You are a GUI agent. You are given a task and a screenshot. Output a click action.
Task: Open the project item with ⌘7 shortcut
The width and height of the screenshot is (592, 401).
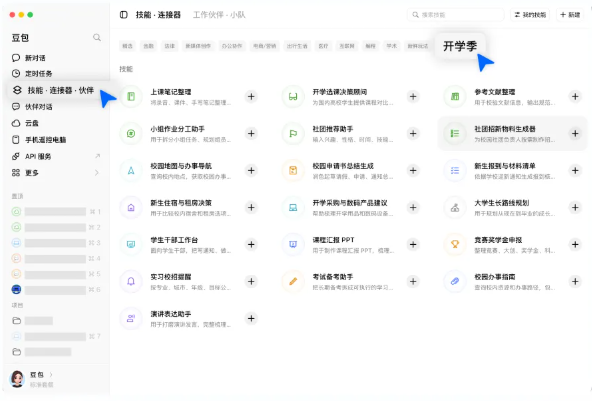tap(57, 336)
